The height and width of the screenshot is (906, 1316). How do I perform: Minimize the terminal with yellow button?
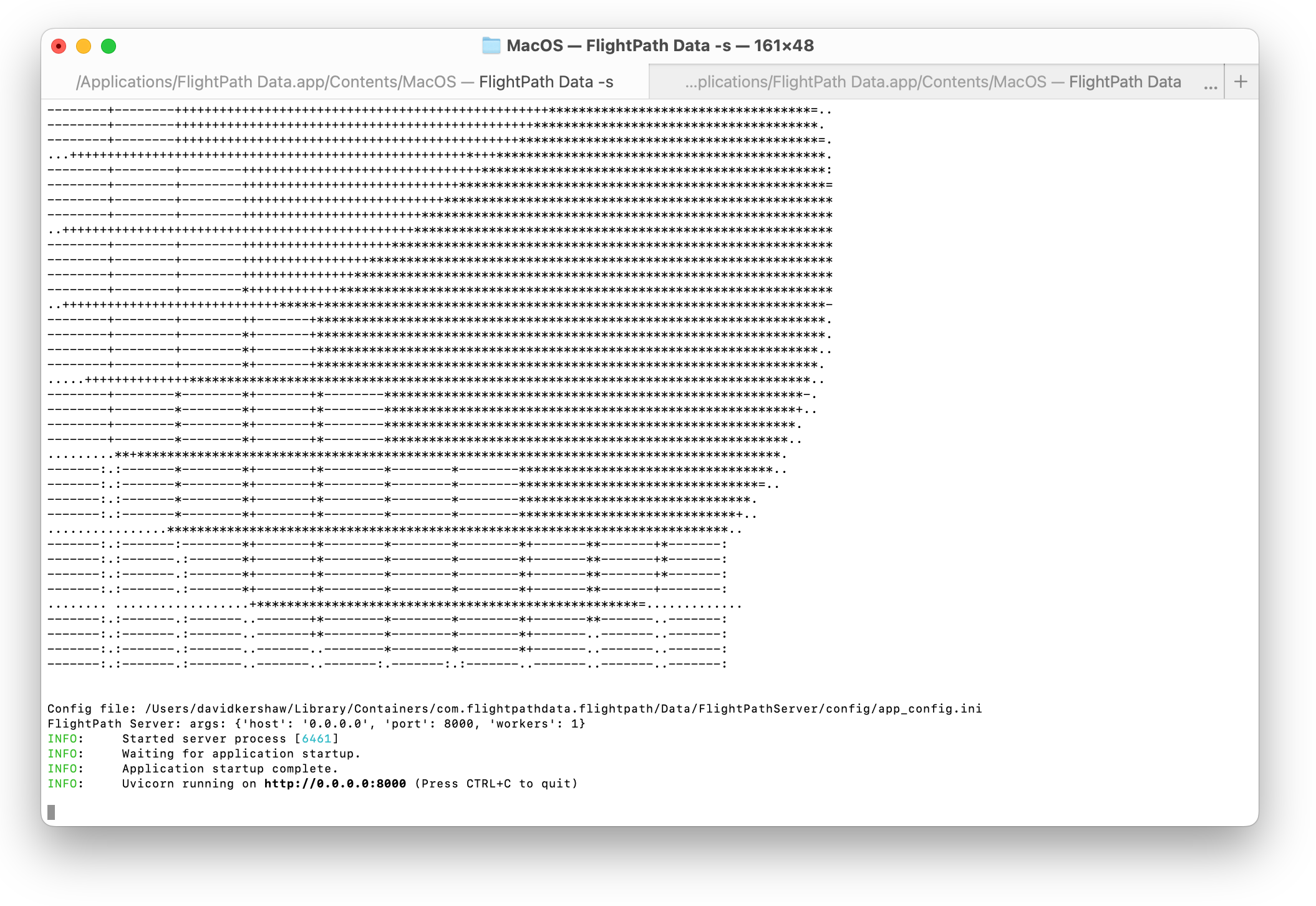click(84, 46)
